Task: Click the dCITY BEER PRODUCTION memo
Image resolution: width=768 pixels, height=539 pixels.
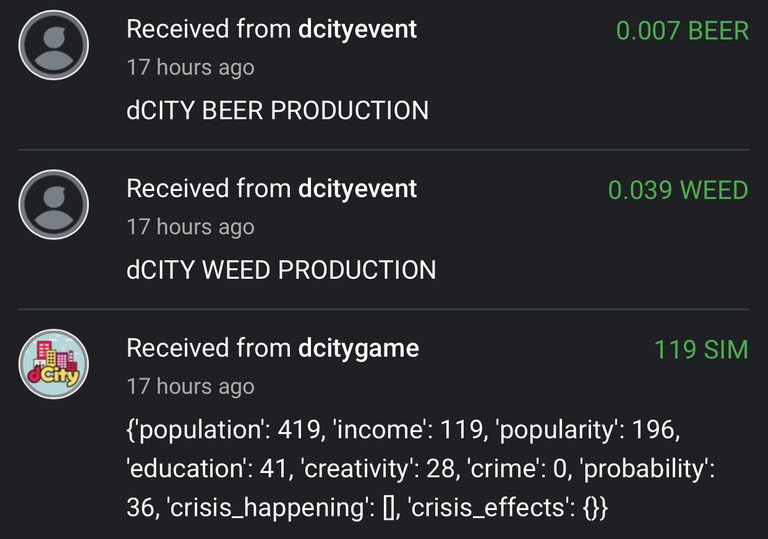Action: click(277, 110)
